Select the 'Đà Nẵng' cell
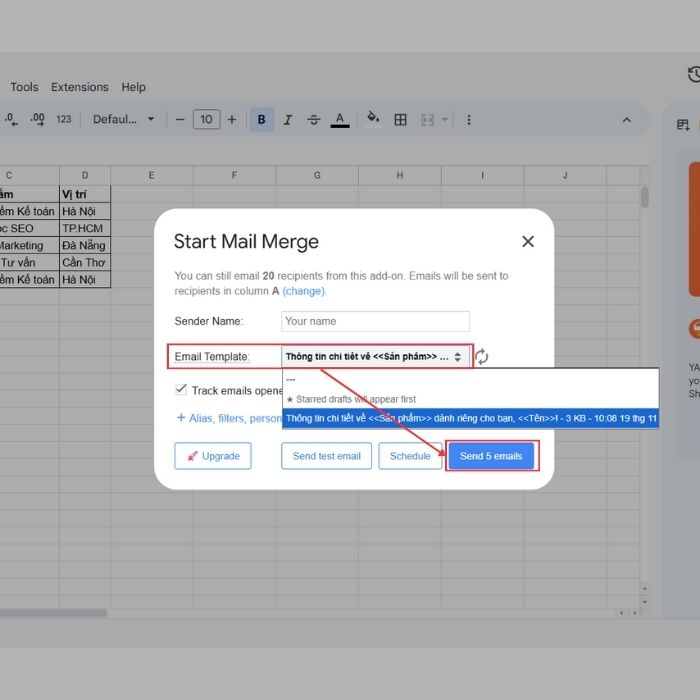This screenshot has height=700, width=700. point(85,245)
